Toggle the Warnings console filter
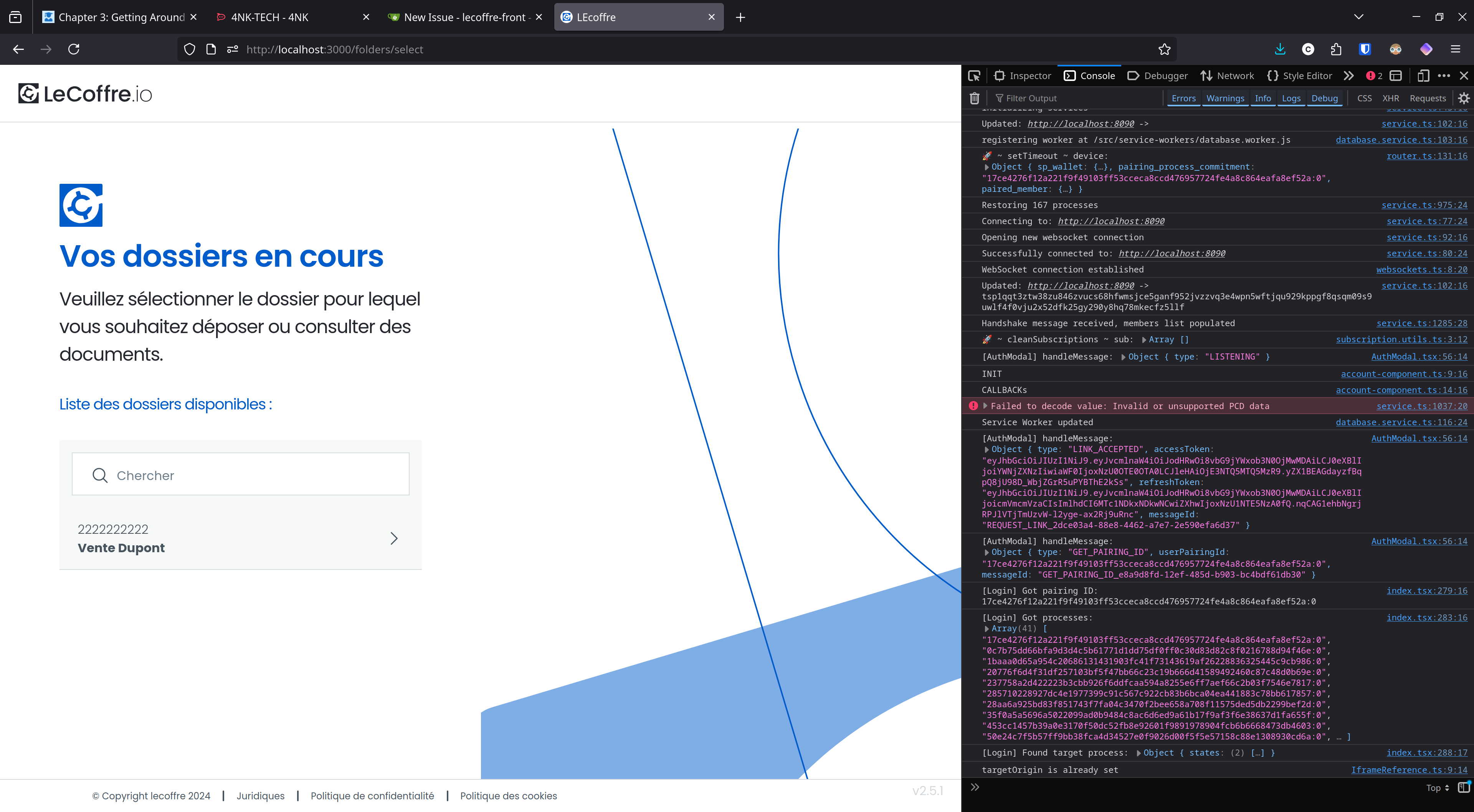 pos(1225,98)
